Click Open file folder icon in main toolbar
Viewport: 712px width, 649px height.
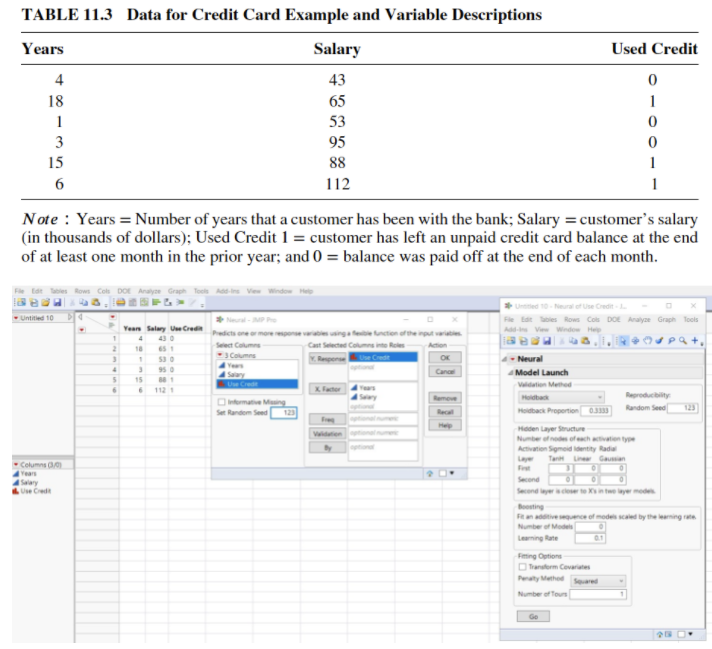[45, 302]
